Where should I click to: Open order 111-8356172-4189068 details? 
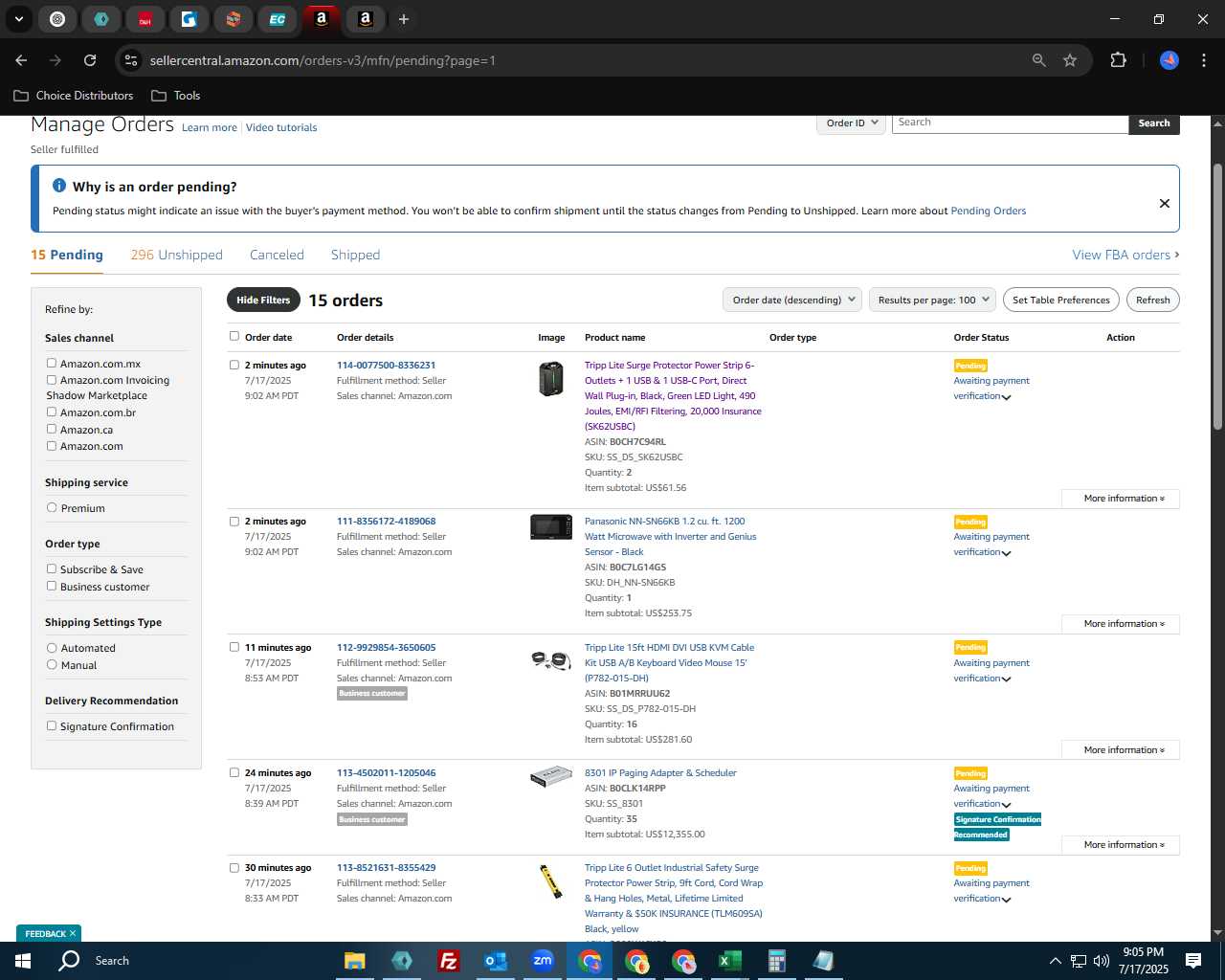(386, 522)
